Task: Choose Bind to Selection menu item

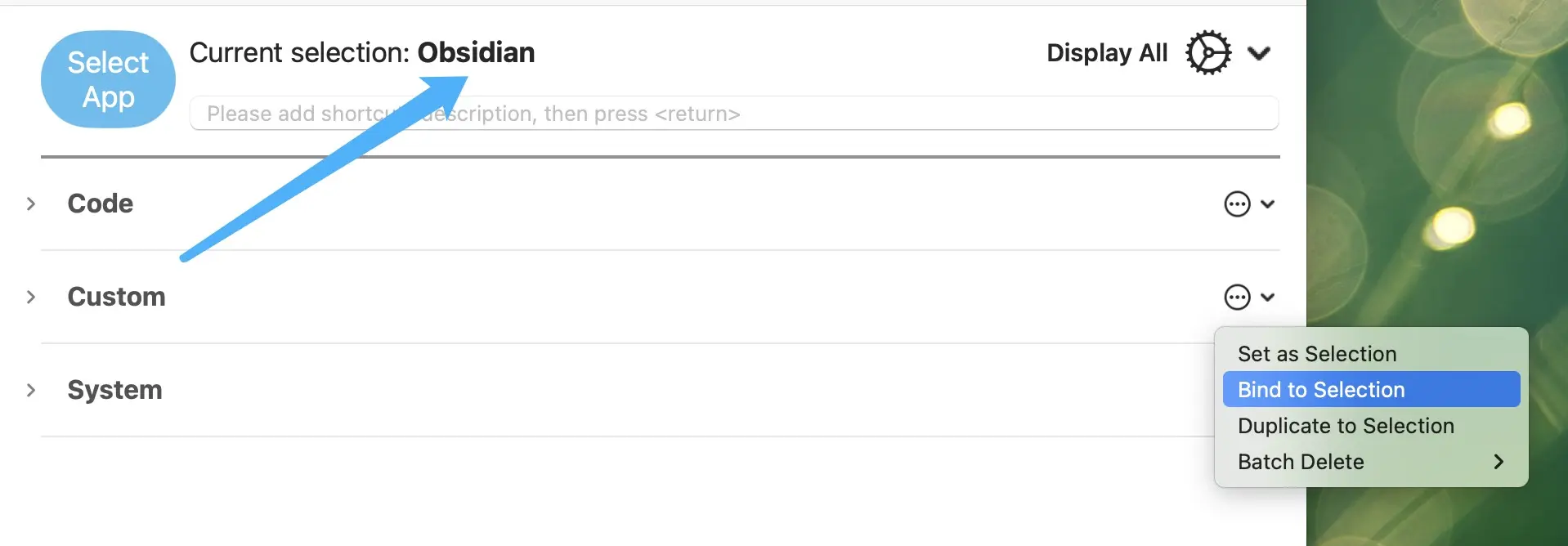Action: coord(1321,390)
